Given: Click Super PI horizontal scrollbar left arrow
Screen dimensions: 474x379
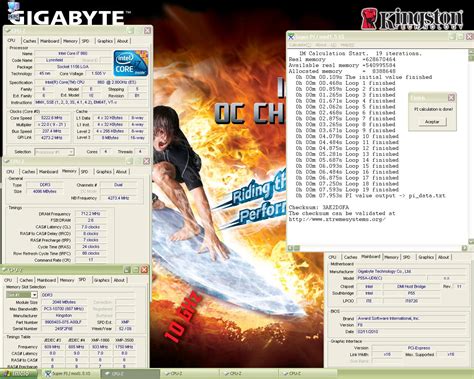Looking at the screenshot, I should [x=290, y=248].
